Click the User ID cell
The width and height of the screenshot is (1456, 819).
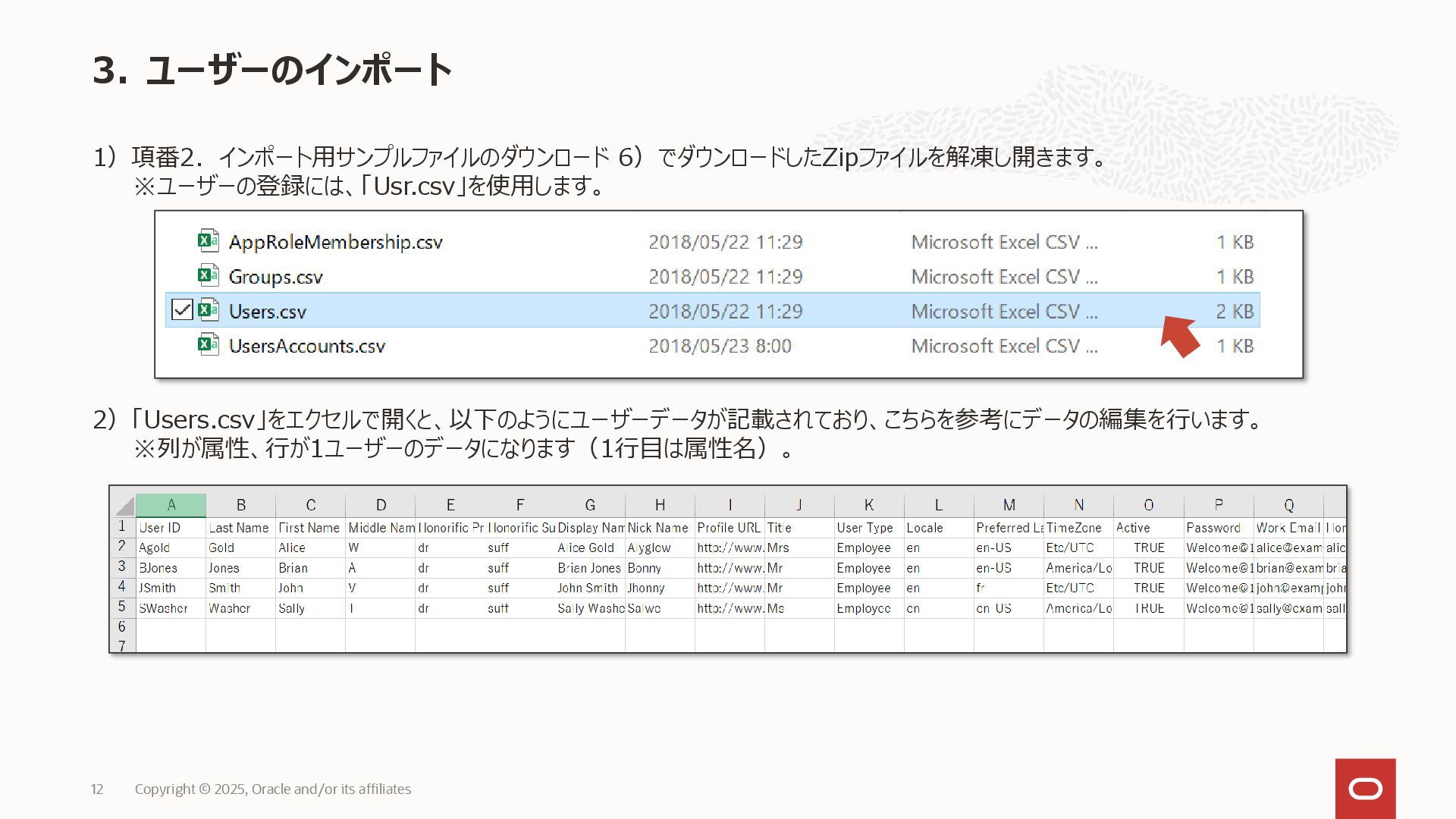pos(171,527)
